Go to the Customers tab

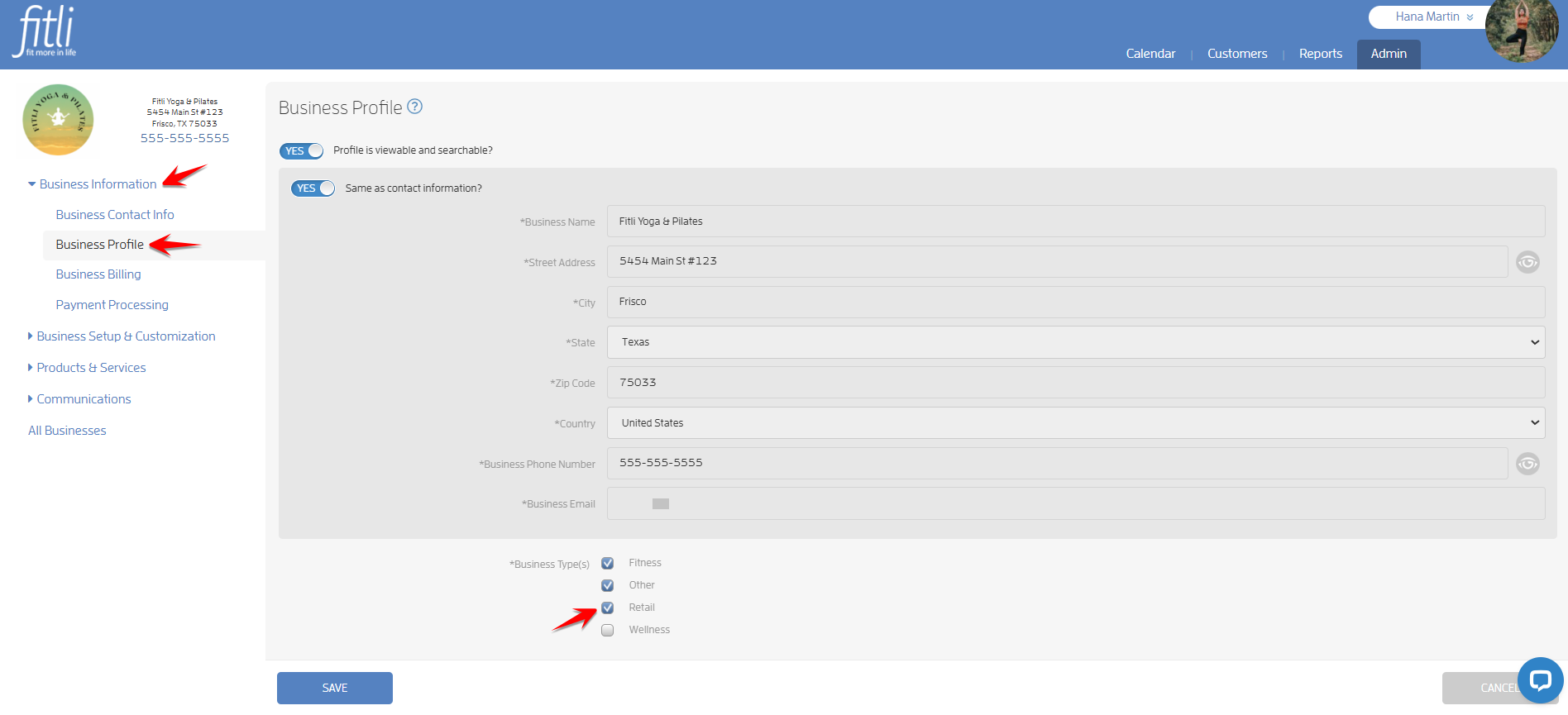coord(1237,54)
